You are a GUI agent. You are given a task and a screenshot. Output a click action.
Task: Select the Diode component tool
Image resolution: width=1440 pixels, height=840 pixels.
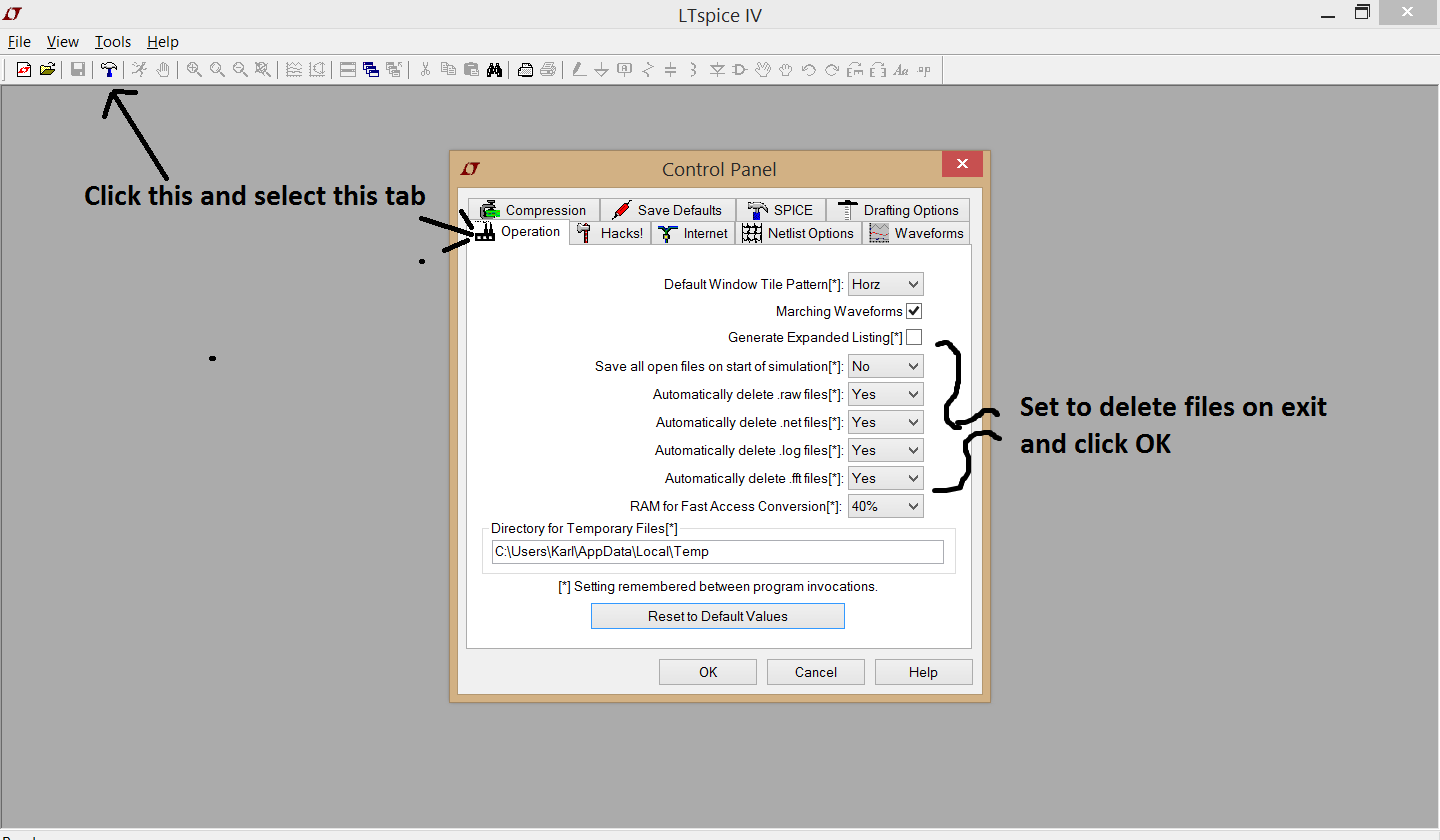coord(717,69)
